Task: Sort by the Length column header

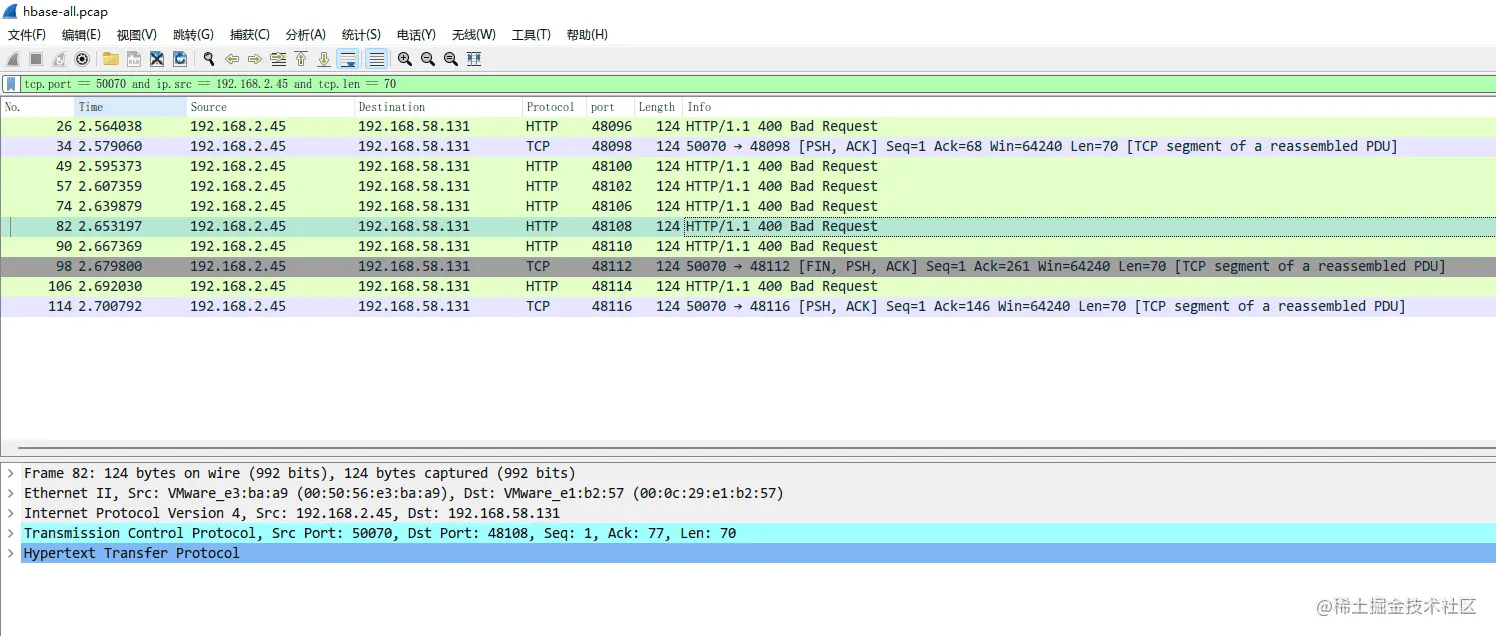Action: pyautogui.click(x=658, y=107)
